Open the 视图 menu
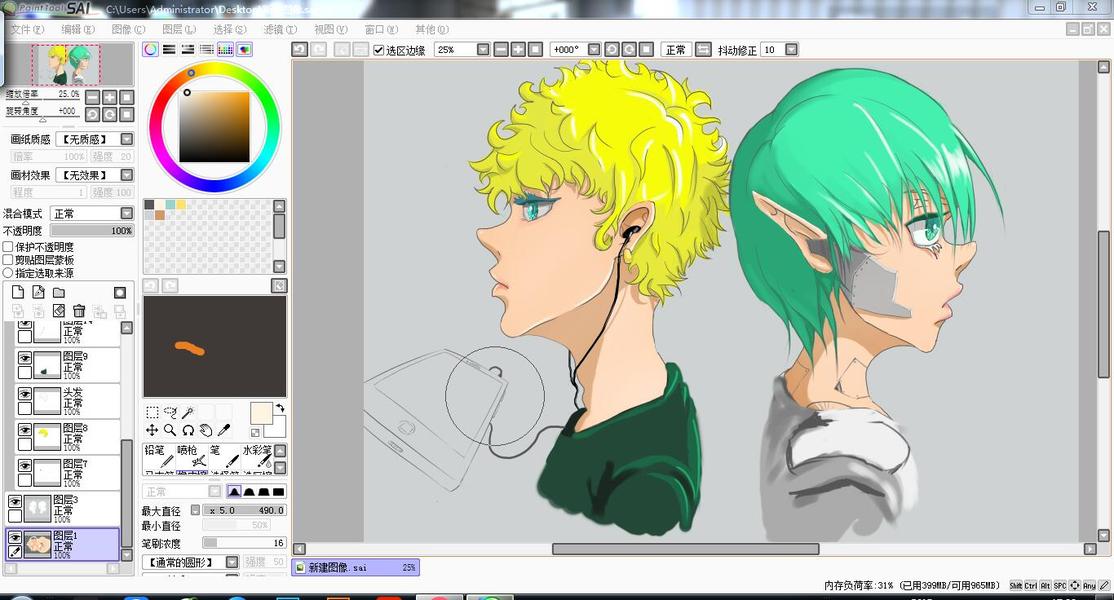This screenshot has width=1114, height=600. point(330,29)
